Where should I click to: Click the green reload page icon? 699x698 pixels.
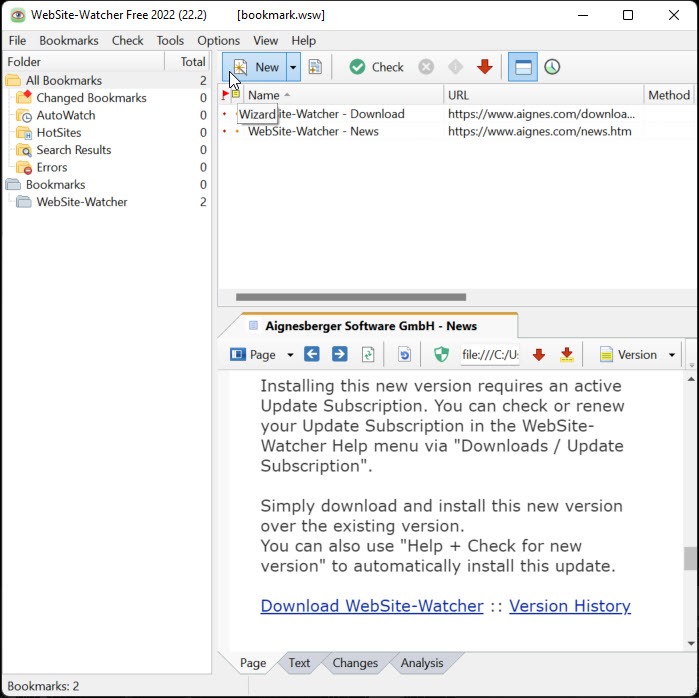[x=368, y=354]
